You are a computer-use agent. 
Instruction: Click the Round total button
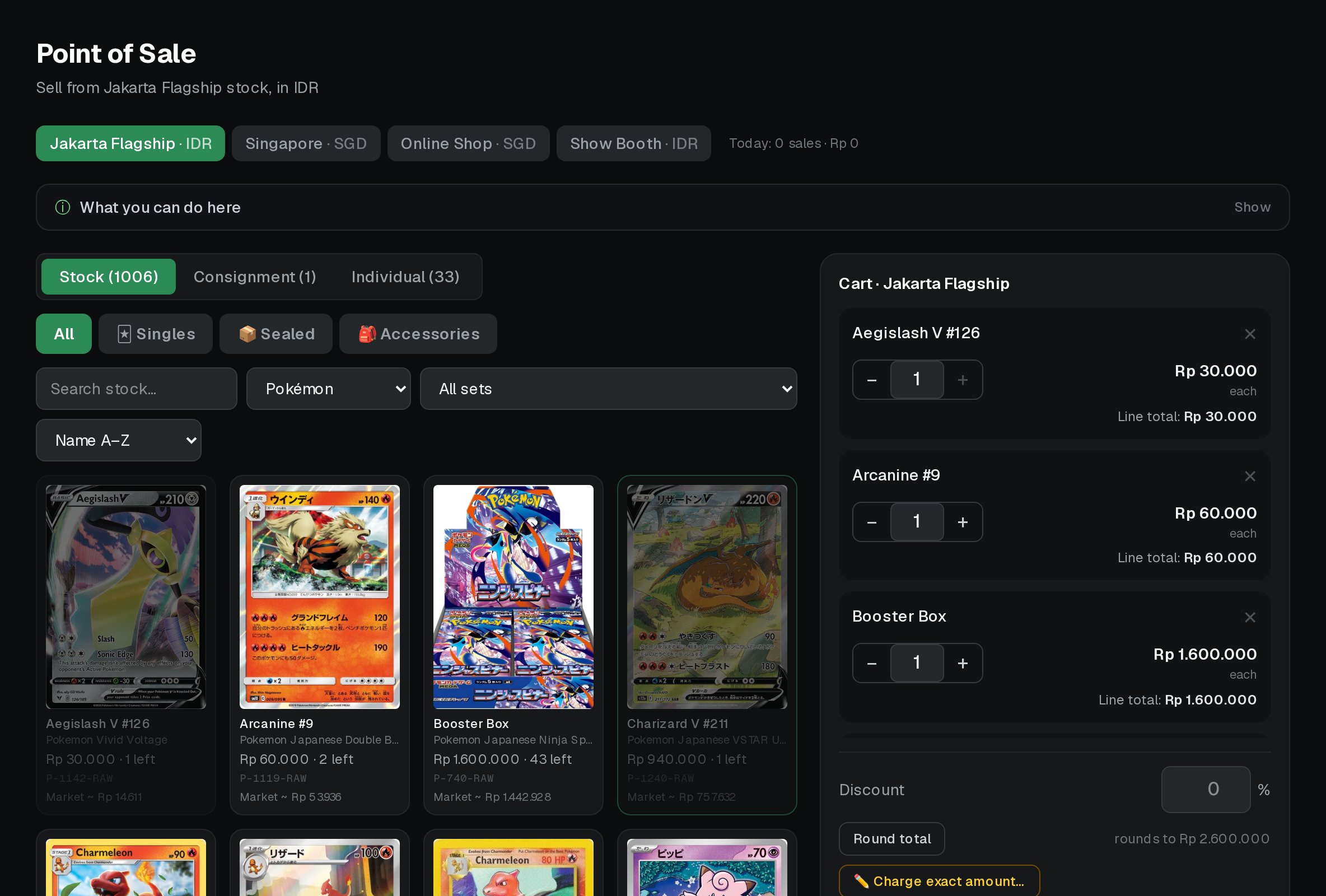[892, 838]
